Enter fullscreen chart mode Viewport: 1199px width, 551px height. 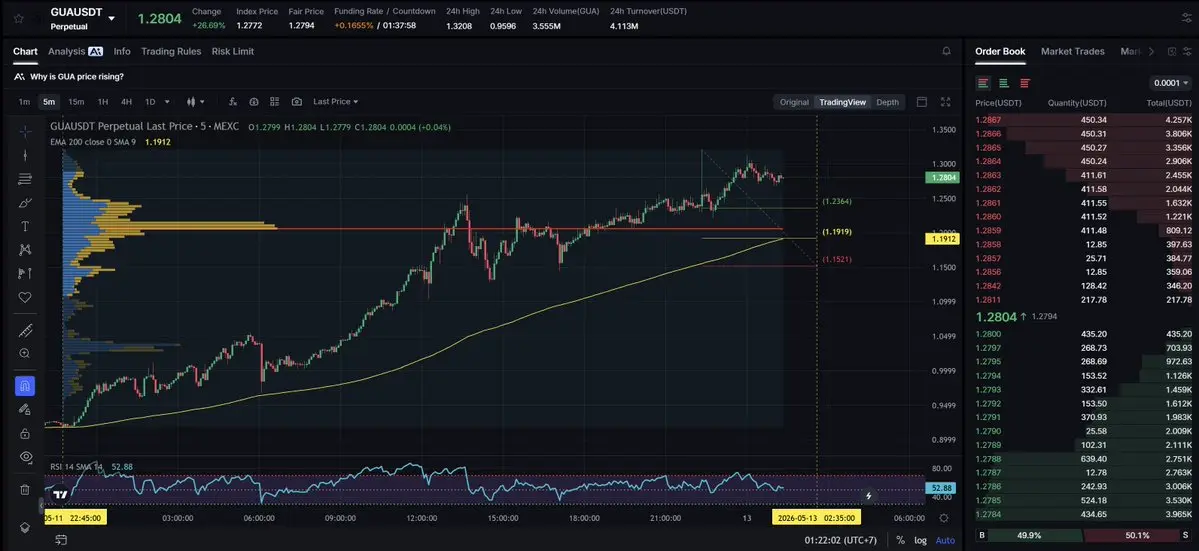(x=945, y=102)
